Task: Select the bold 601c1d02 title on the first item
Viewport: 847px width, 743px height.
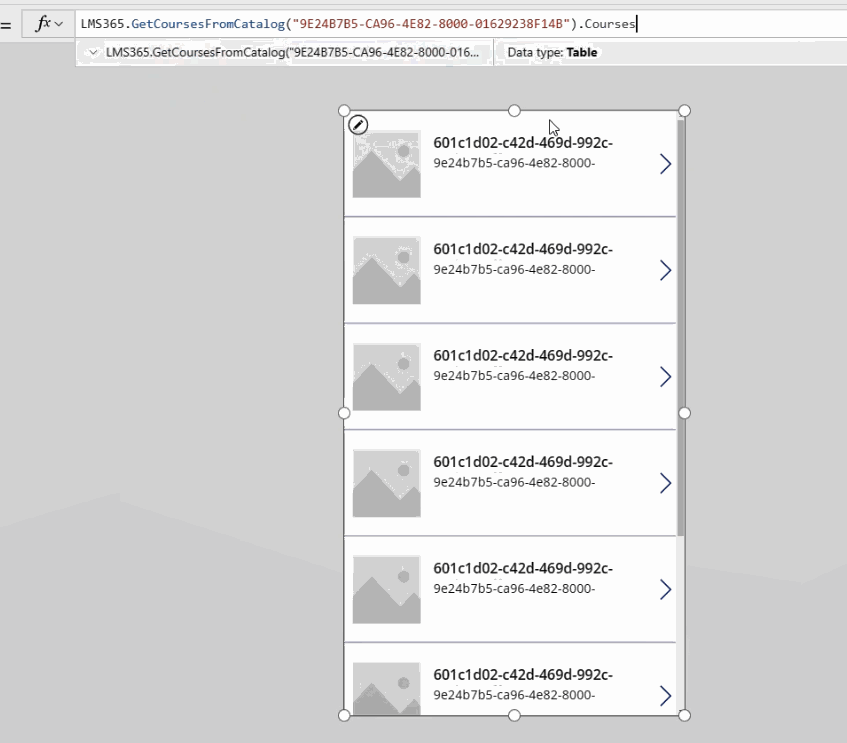Action: 525,143
